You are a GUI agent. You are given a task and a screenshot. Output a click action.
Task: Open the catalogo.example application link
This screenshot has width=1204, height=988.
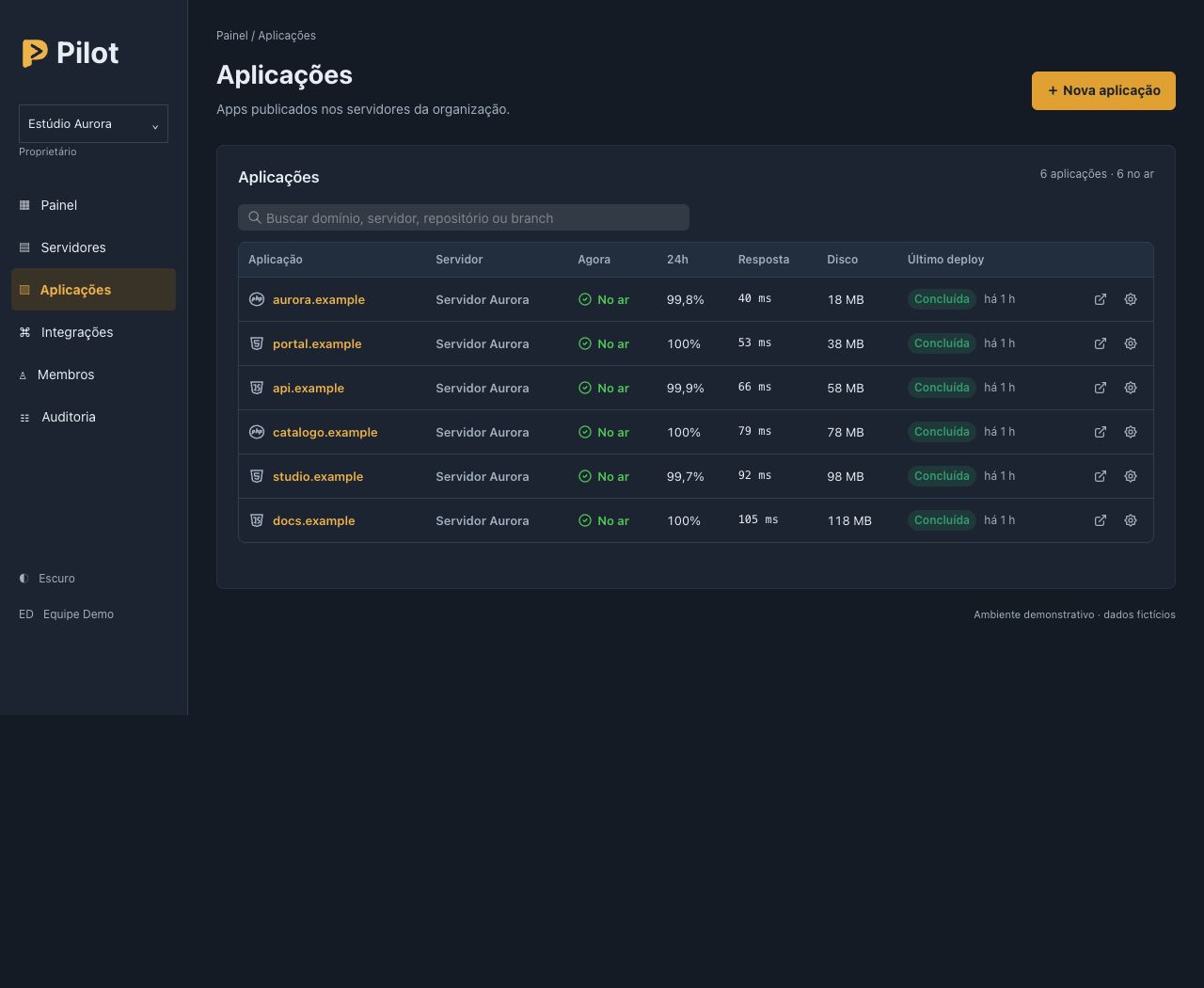click(x=325, y=432)
